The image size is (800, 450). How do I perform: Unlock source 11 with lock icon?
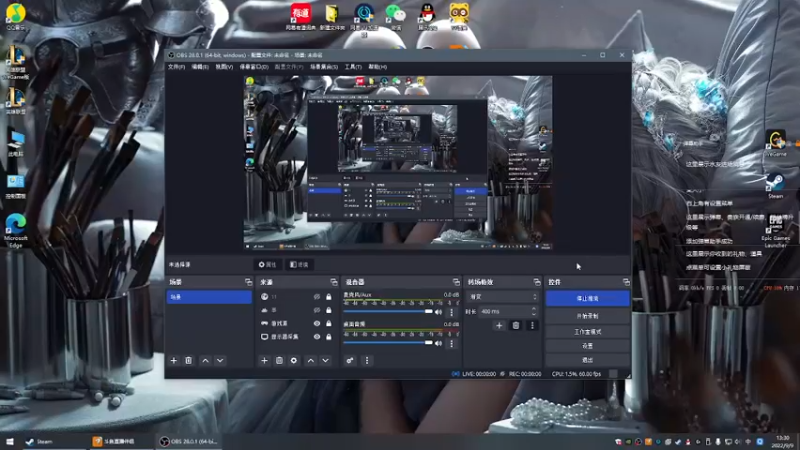click(x=329, y=296)
